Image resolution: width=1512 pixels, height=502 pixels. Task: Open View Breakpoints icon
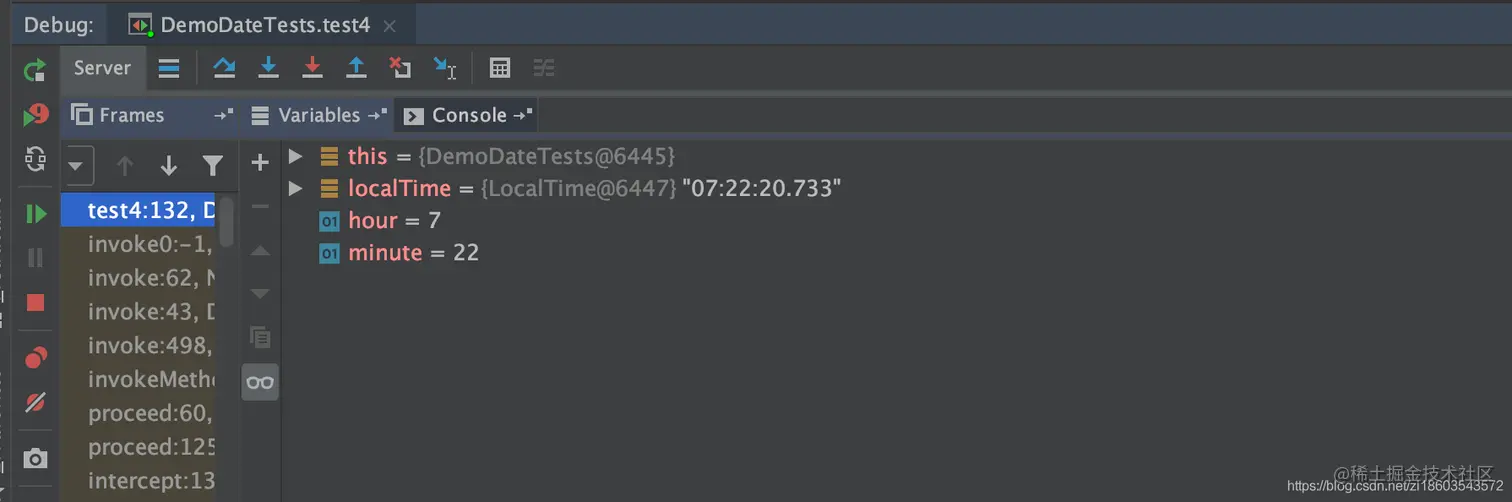coord(35,358)
